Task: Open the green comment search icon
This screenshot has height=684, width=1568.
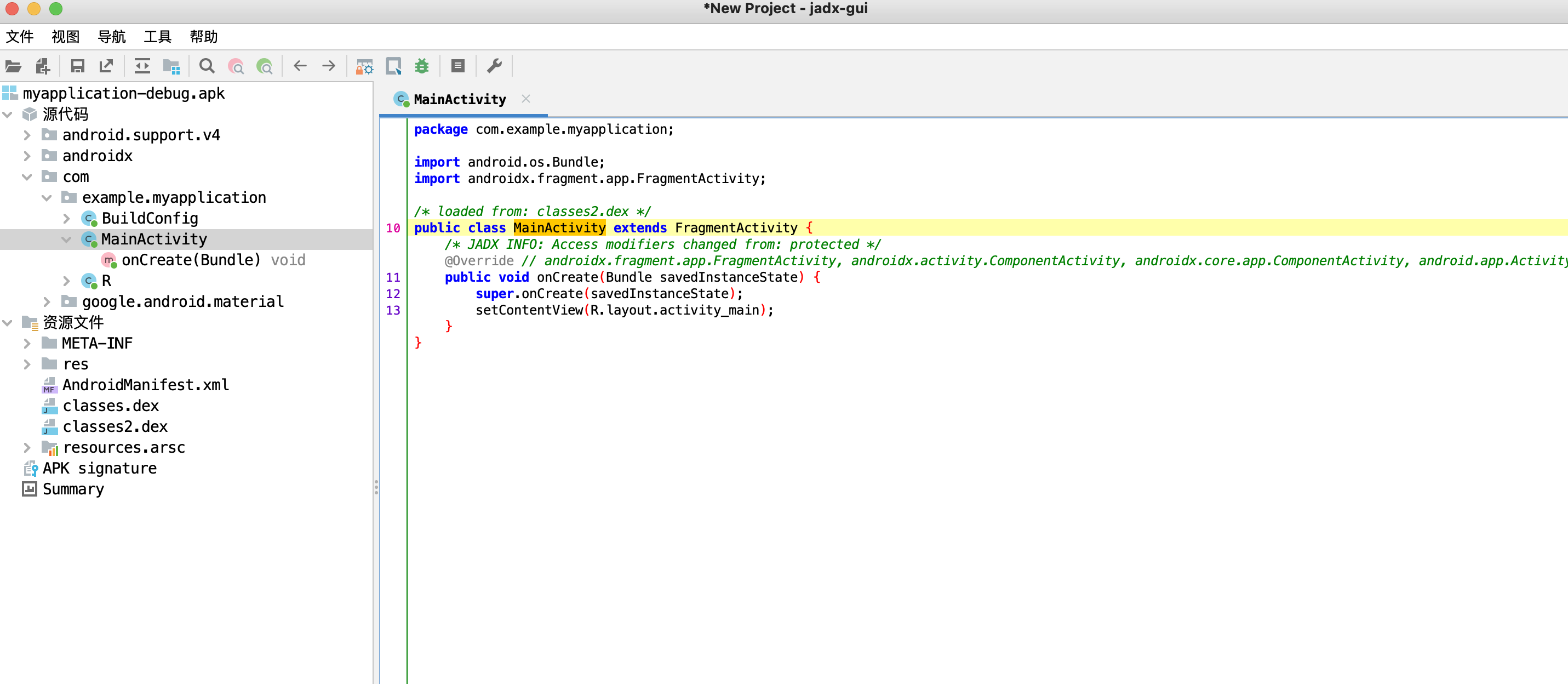Action: tap(265, 66)
